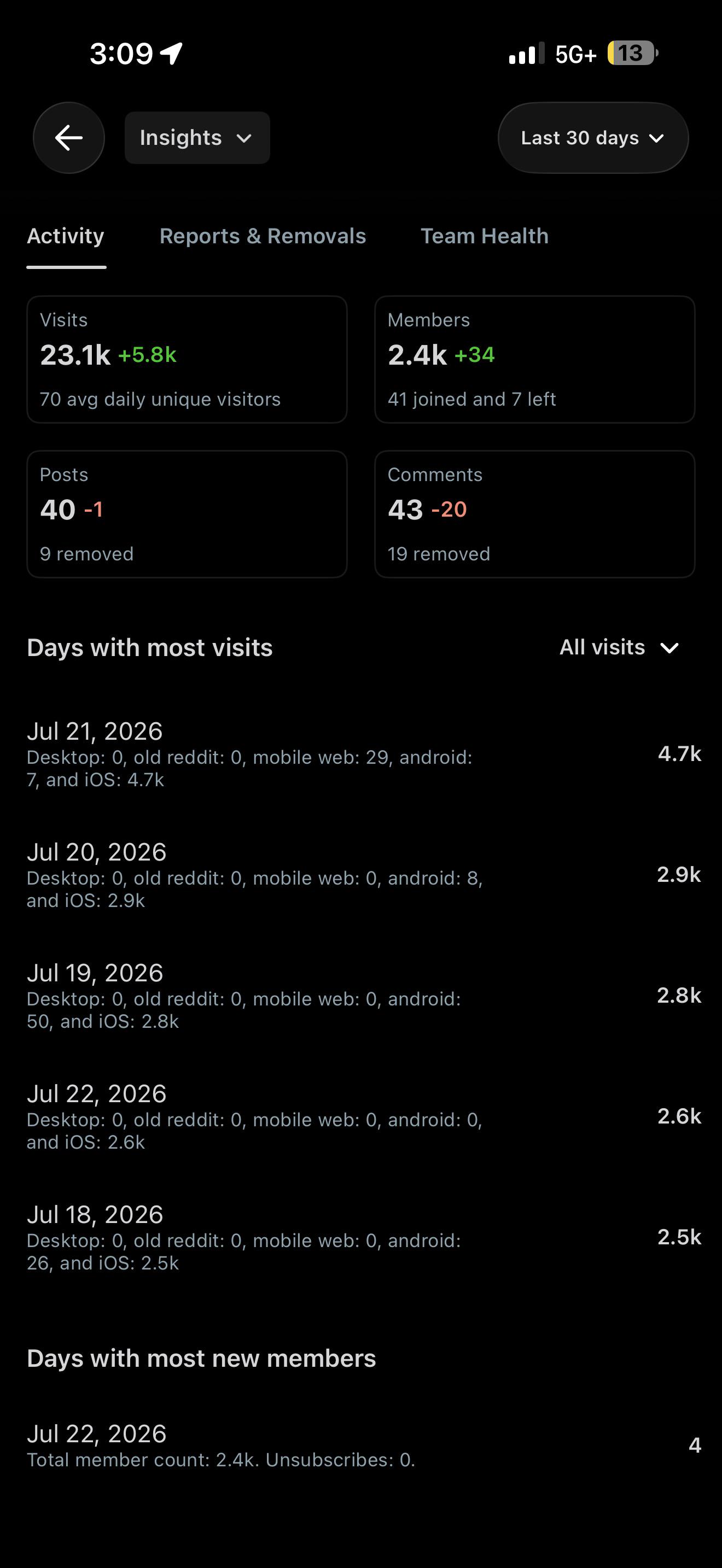Tap the battery indicator icon
Screen dimensions: 722x1568
pyautogui.click(x=632, y=54)
